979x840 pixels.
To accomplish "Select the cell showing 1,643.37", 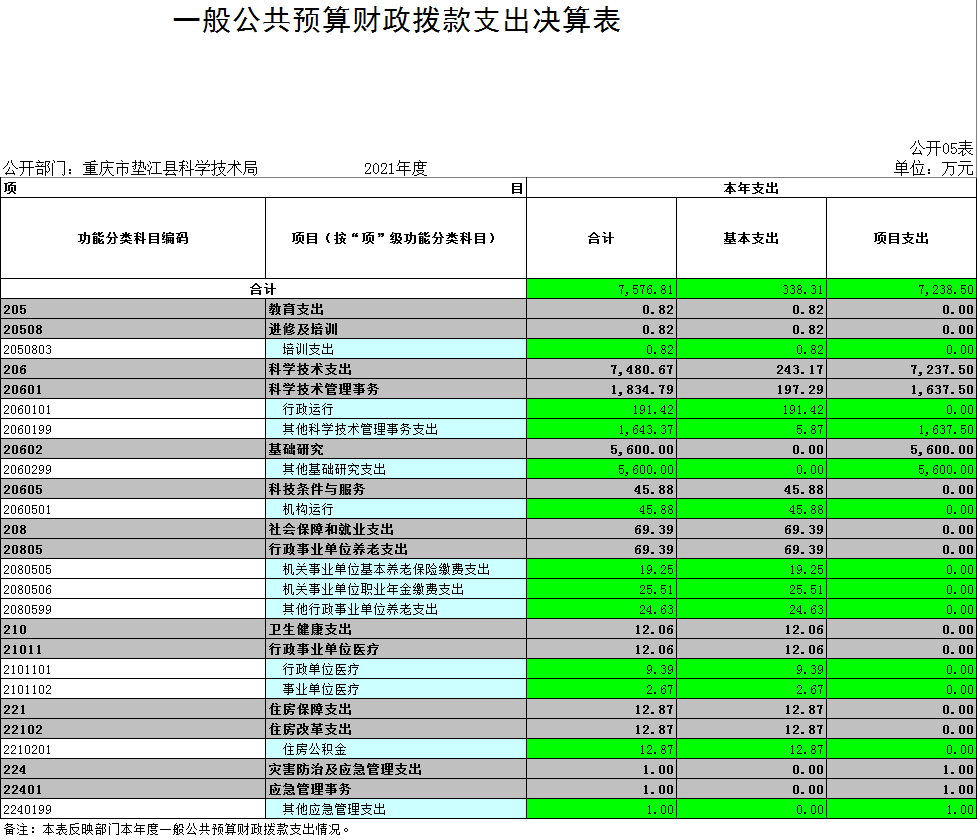I will [601, 429].
